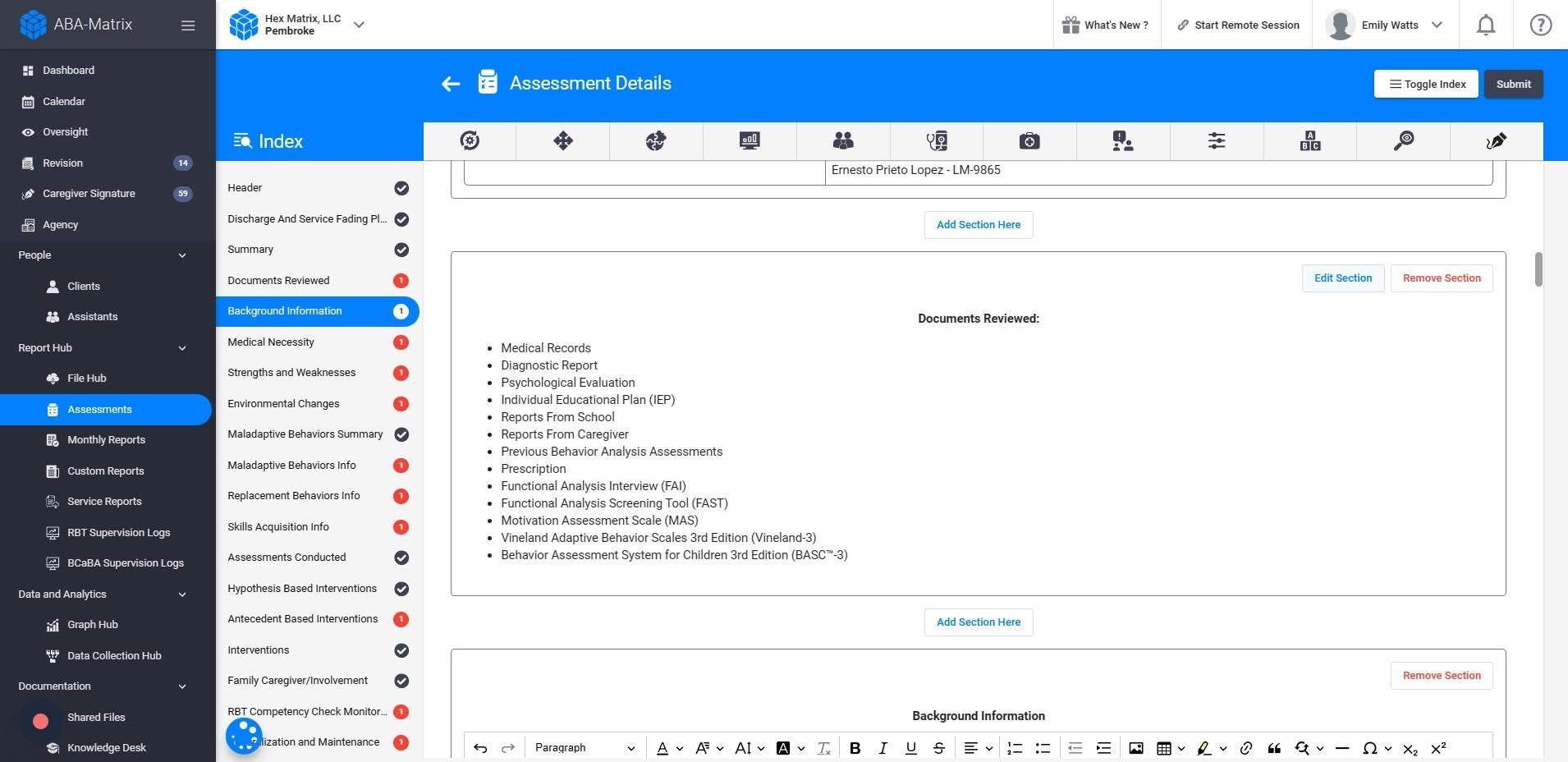Redo the last editor action
This screenshot has width=1568, height=762.
point(508,748)
